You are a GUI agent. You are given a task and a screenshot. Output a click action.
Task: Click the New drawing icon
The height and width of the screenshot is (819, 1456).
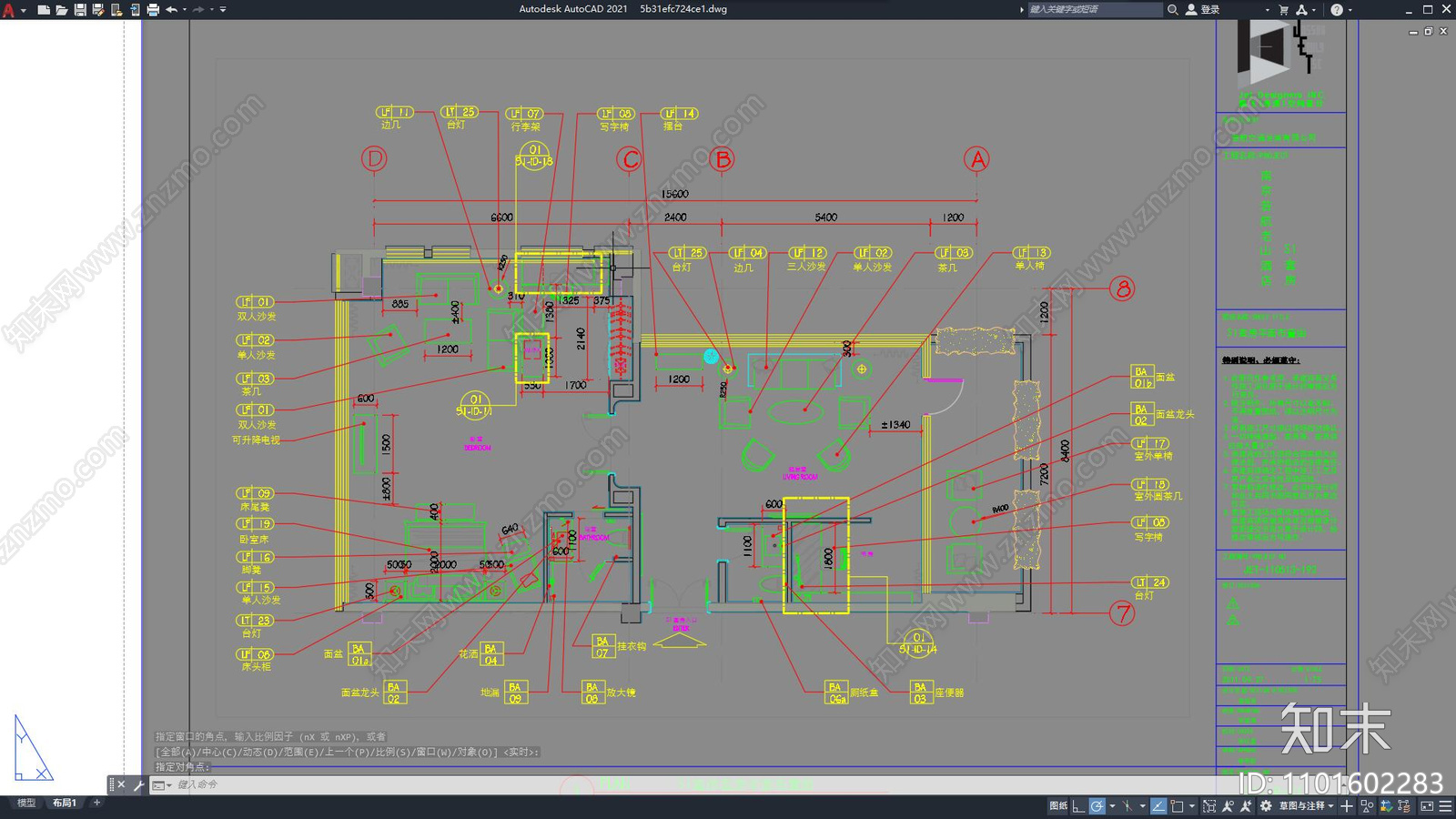pos(43,9)
